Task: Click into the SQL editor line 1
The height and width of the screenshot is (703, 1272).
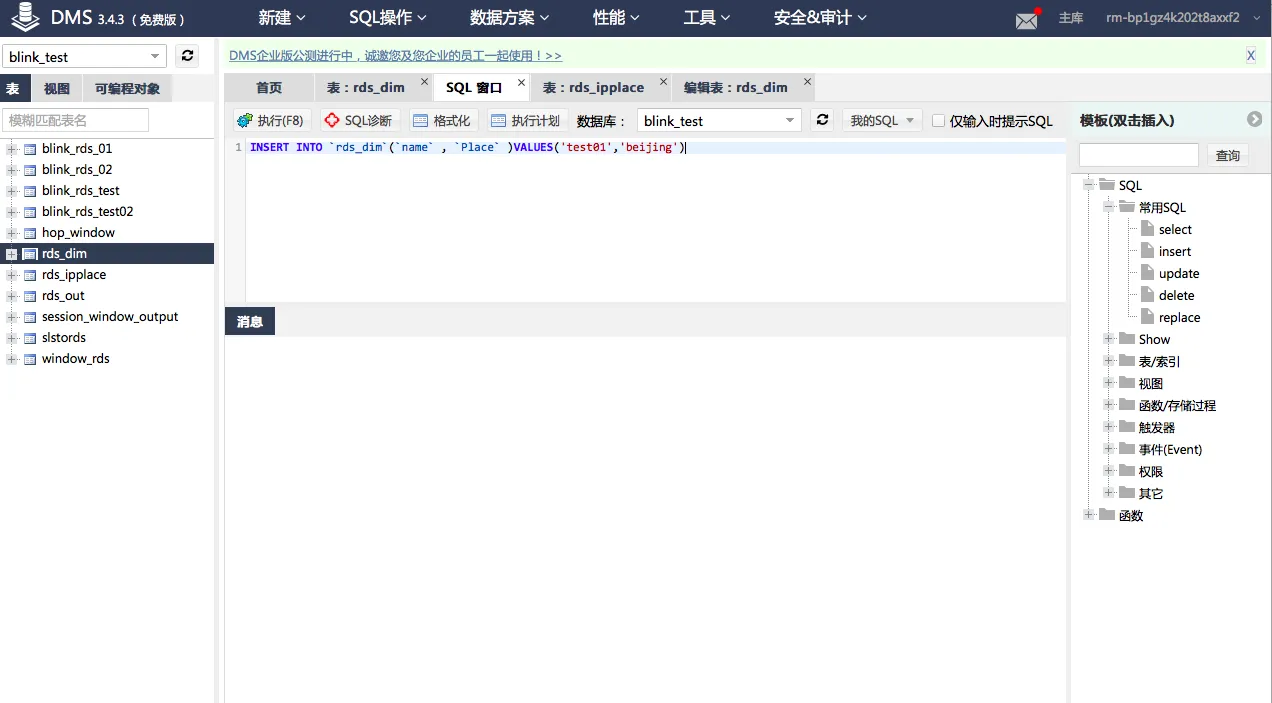Action: coord(655,147)
